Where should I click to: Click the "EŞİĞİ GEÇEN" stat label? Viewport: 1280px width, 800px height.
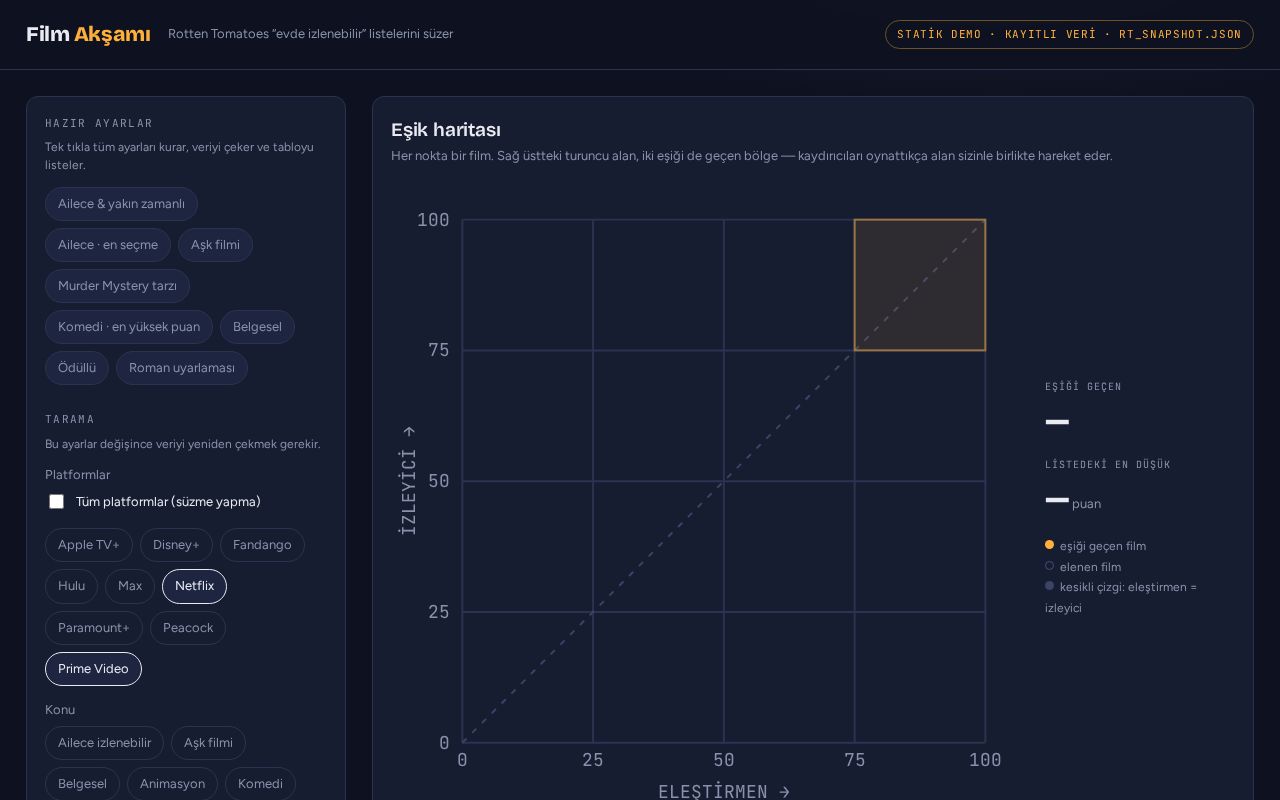pos(1083,386)
